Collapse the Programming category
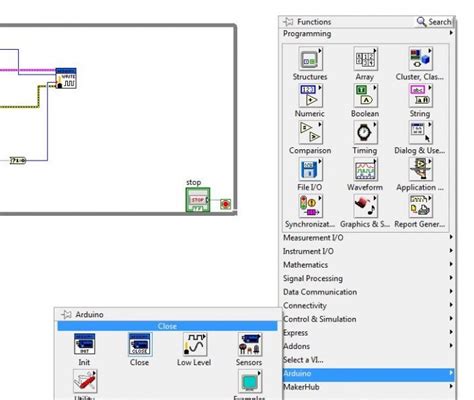The image size is (474, 400). [x=367, y=34]
